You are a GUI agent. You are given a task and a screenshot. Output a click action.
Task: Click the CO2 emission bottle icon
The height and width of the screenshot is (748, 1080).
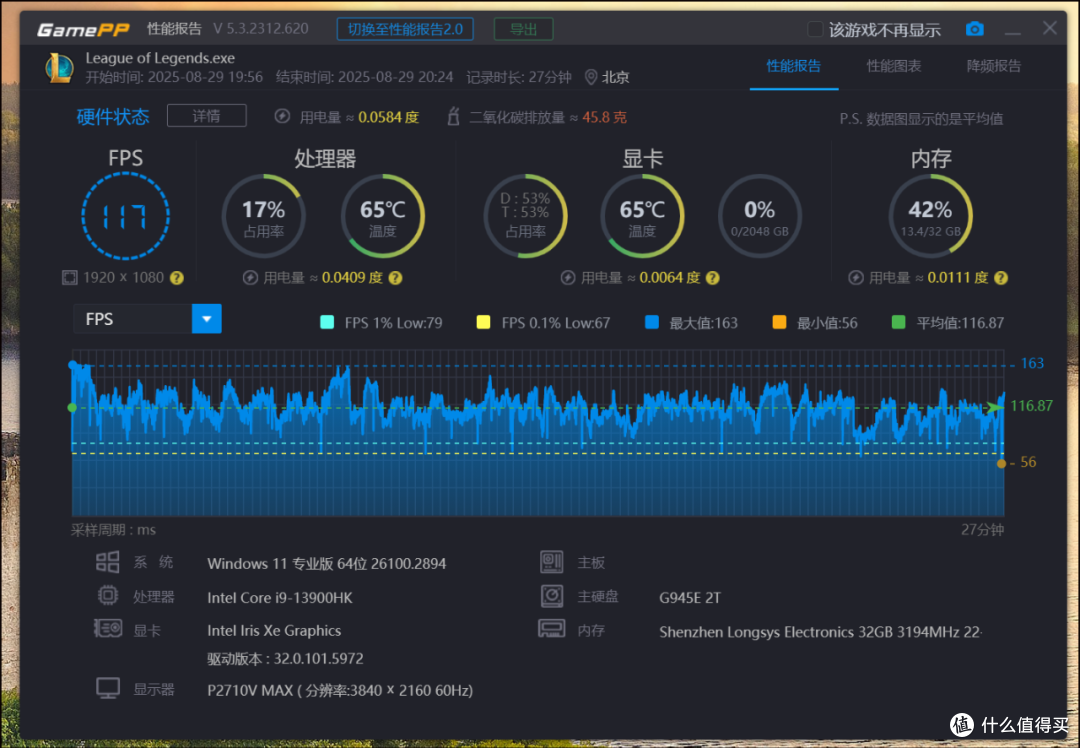453,116
